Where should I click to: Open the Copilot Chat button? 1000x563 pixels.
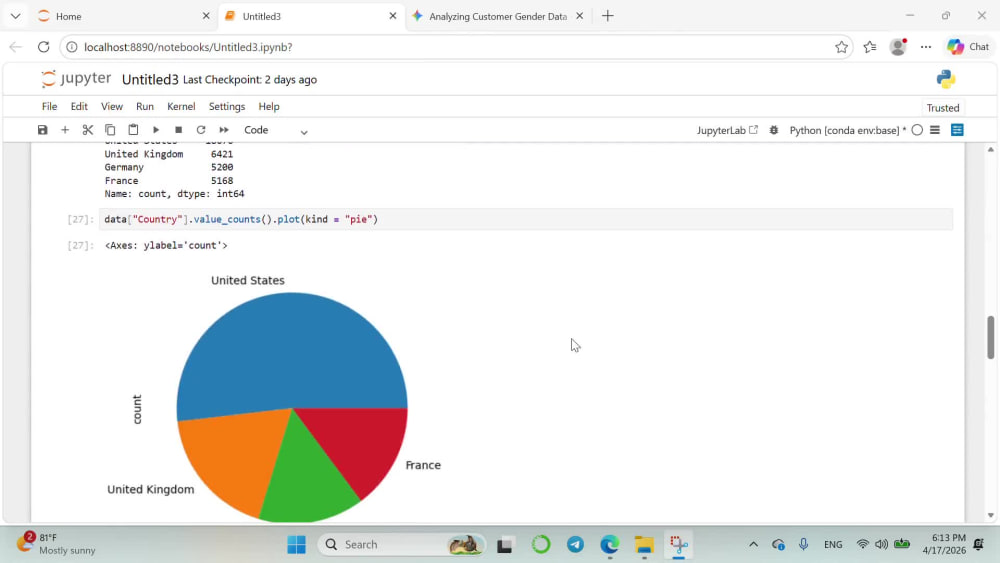click(967, 47)
